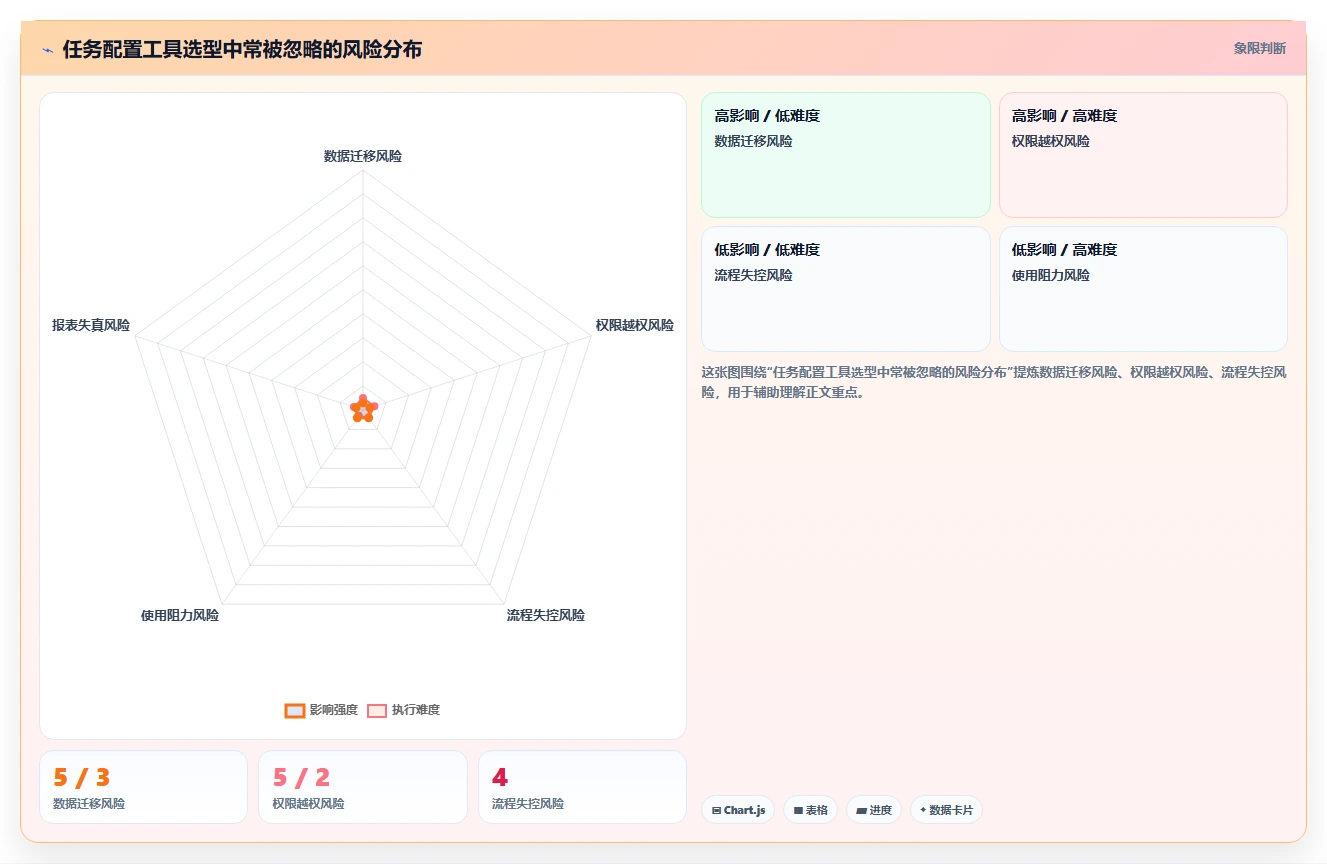Click the 象限判断 label in the header

click(x=1259, y=48)
